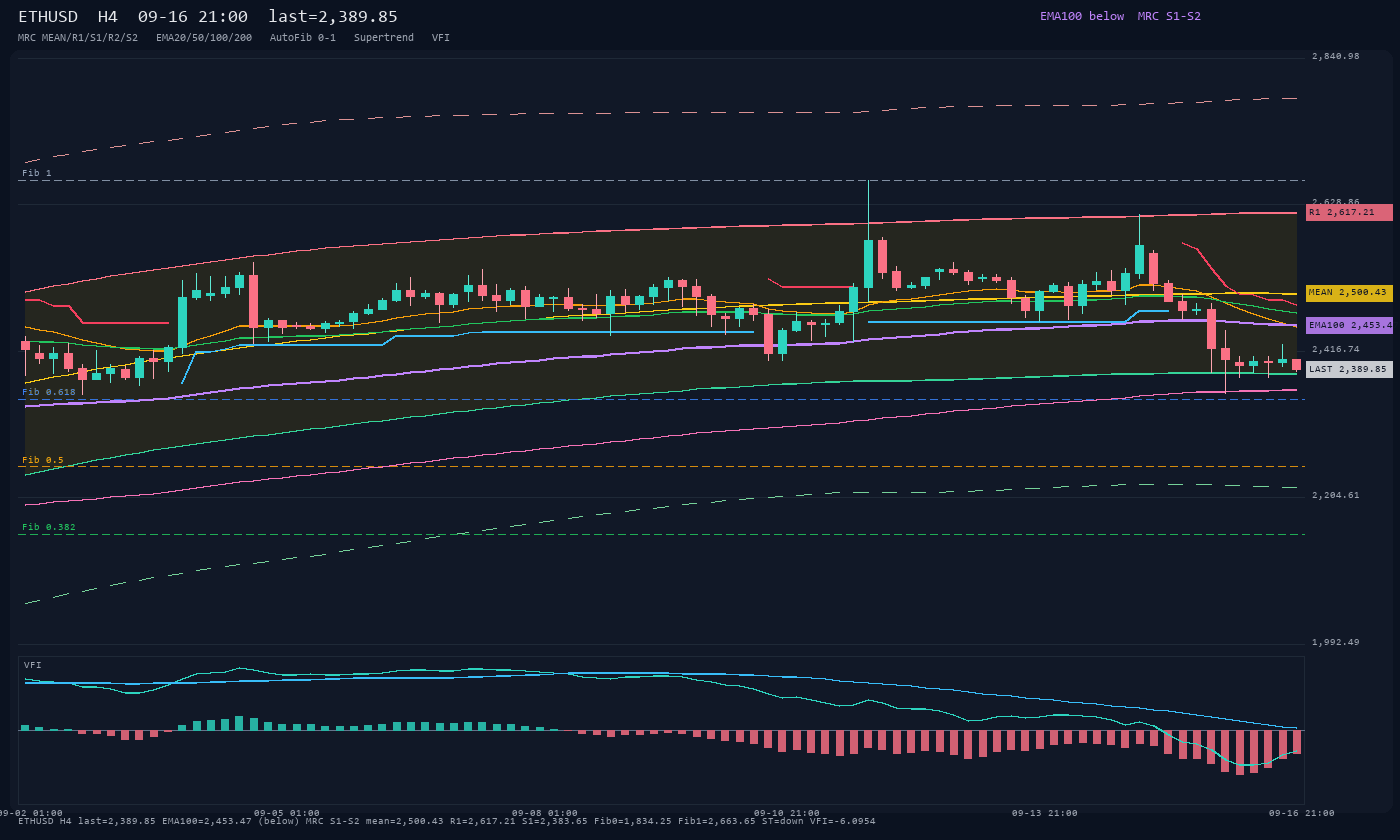The width and height of the screenshot is (1400, 840).
Task: Click the 09-10 21:00 time axis label
Action: click(787, 813)
